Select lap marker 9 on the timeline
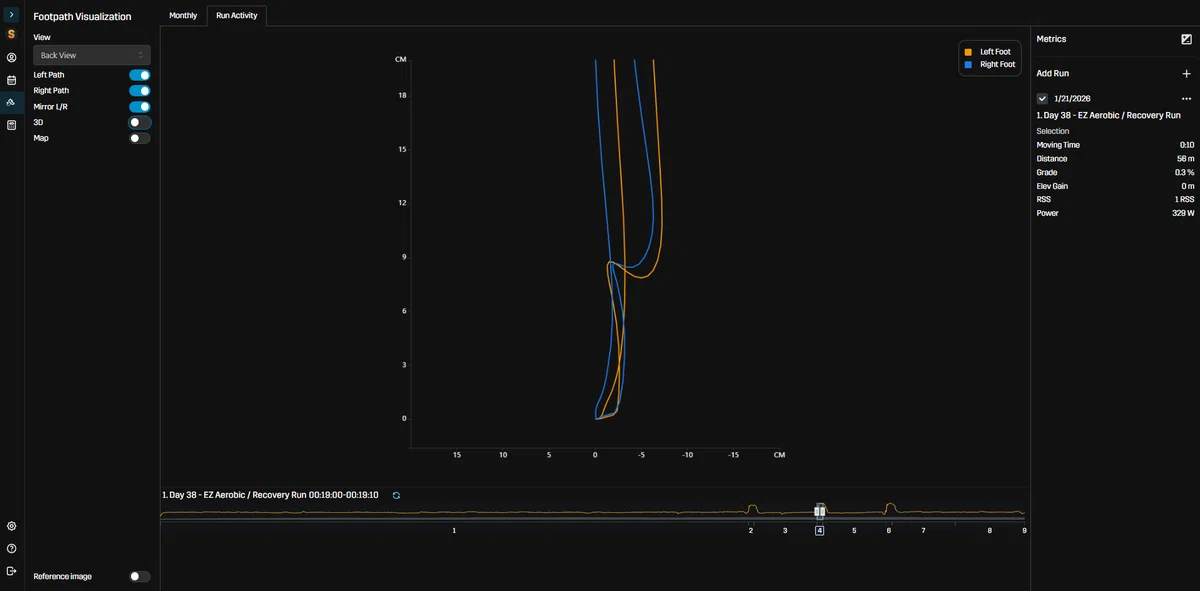This screenshot has height=591, width=1200. 1024,531
